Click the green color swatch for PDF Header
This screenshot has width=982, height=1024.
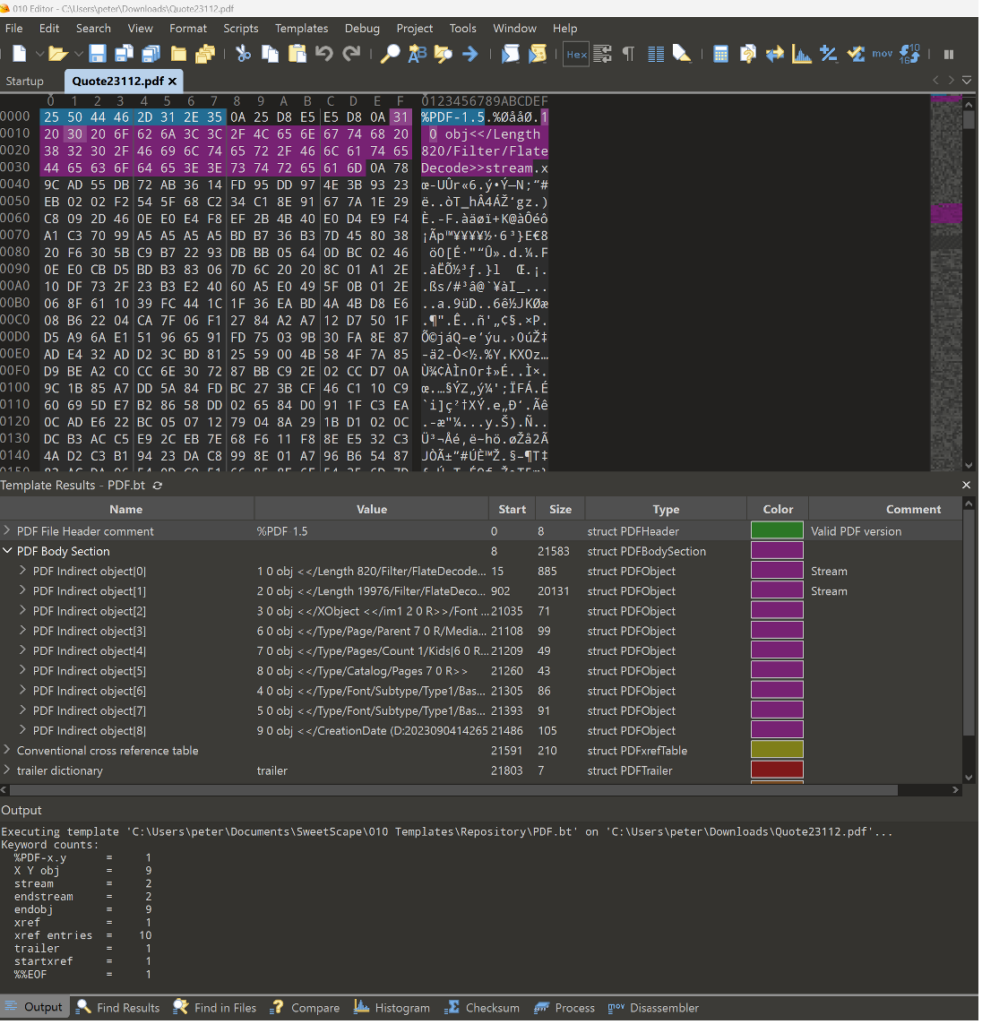777,531
